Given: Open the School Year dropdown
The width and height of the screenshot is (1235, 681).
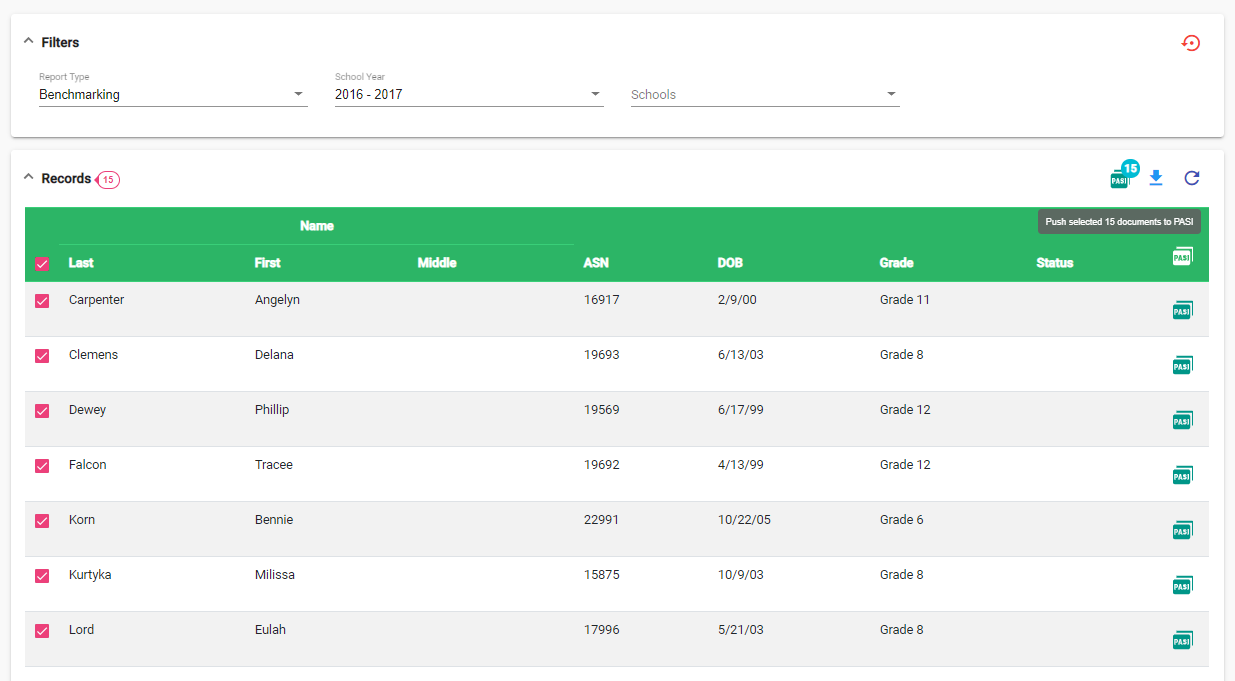Looking at the screenshot, I should pyautogui.click(x=468, y=95).
